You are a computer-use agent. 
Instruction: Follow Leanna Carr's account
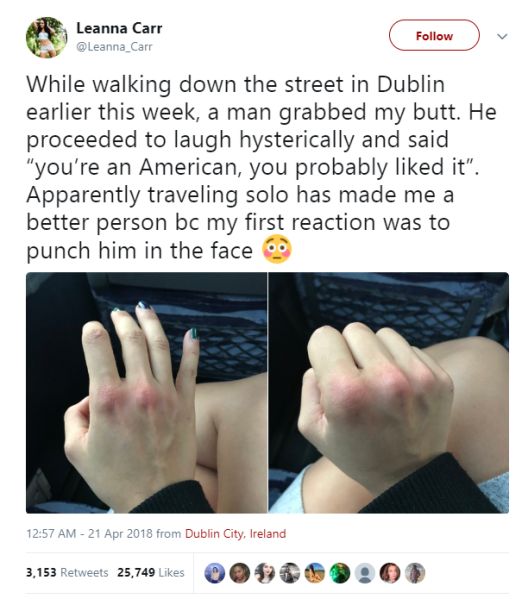coord(434,36)
